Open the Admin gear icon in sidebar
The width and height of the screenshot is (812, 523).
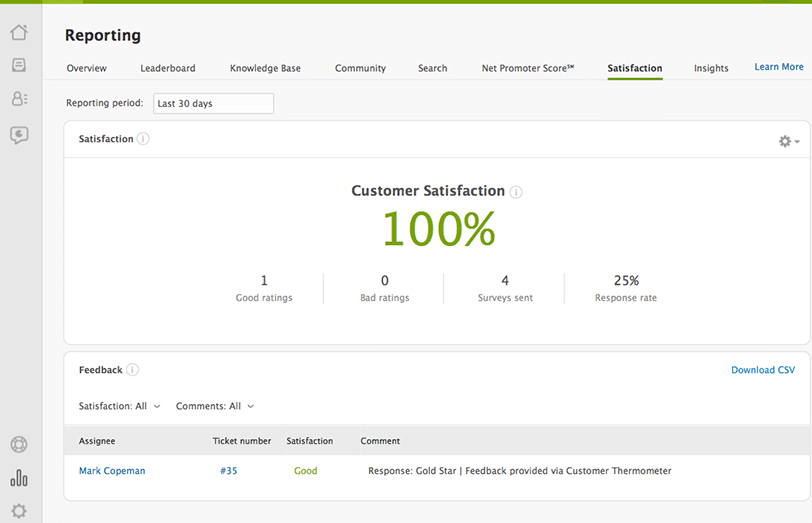[x=19, y=511]
